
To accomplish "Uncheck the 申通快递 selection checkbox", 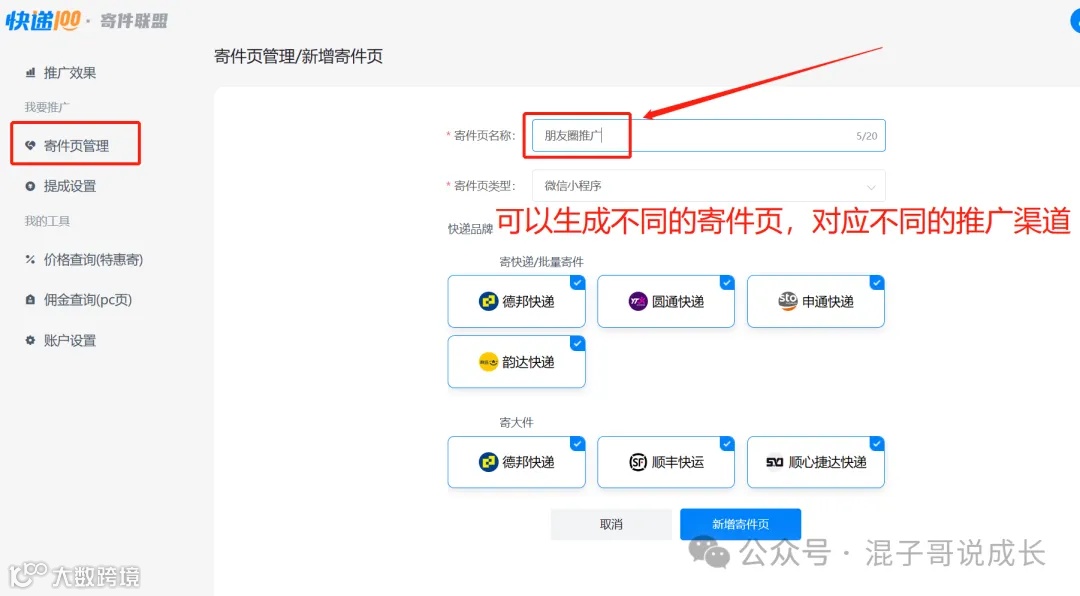I will 876,282.
